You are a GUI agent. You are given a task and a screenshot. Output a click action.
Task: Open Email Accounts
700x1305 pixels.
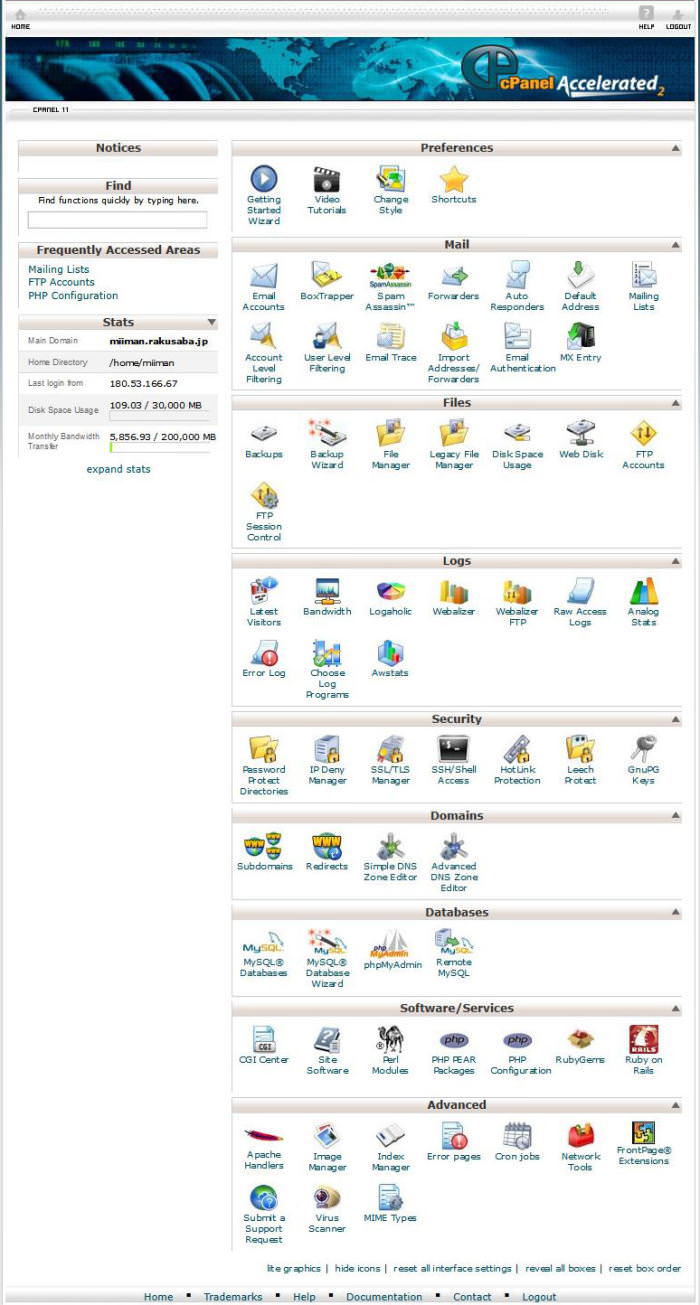click(x=264, y=276)
